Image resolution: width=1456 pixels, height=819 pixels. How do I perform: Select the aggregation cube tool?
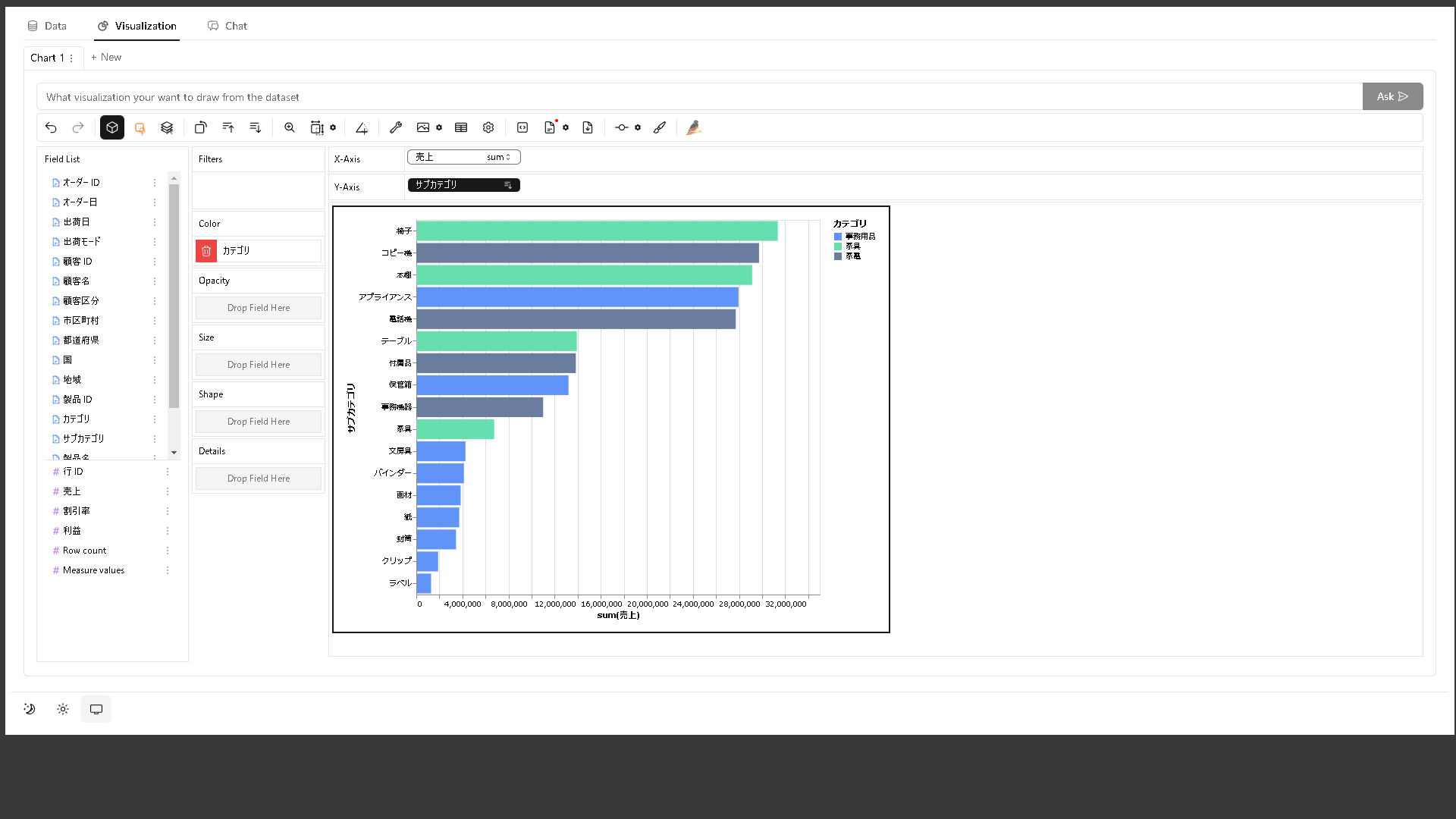(x=111, y=127)
